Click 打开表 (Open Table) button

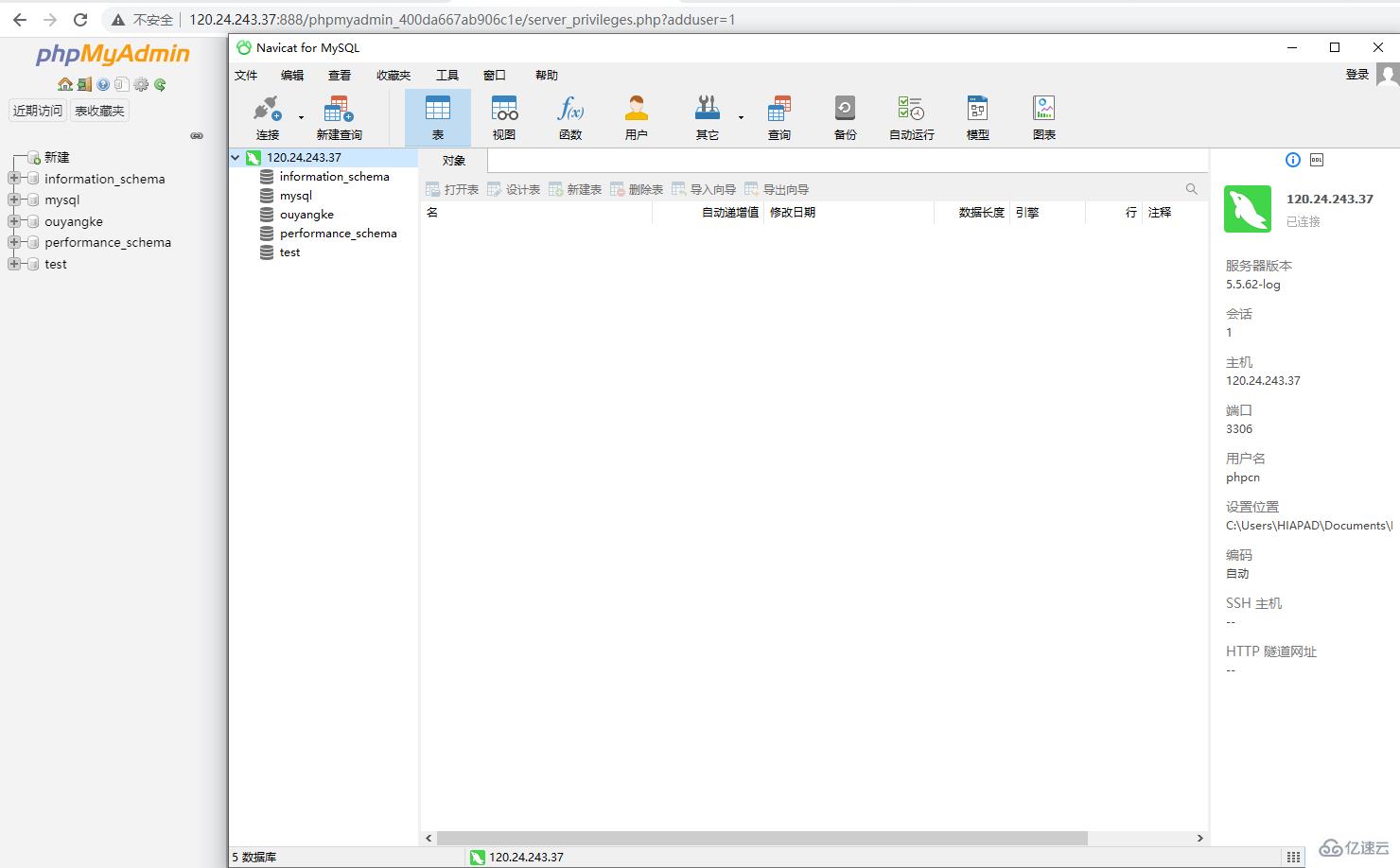[x=452, y=189]
